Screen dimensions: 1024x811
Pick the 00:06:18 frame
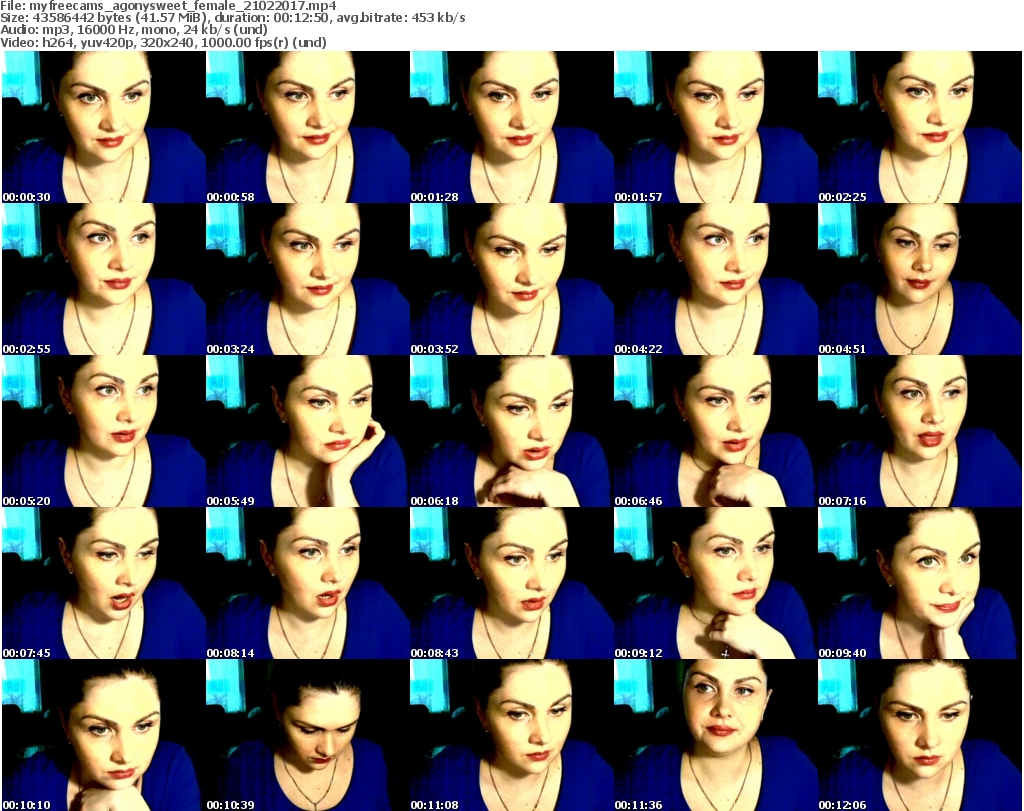(x=511, y=431)
